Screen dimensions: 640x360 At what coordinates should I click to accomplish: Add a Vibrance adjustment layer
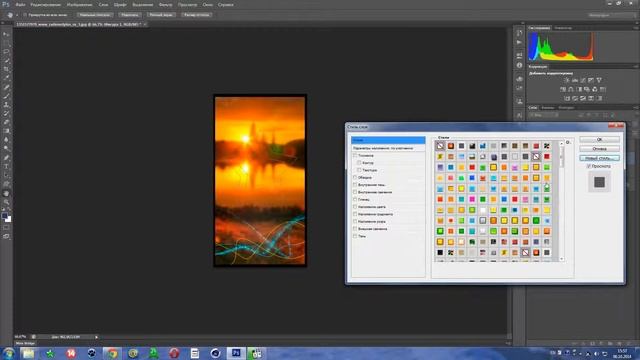(x=599, y=80)
